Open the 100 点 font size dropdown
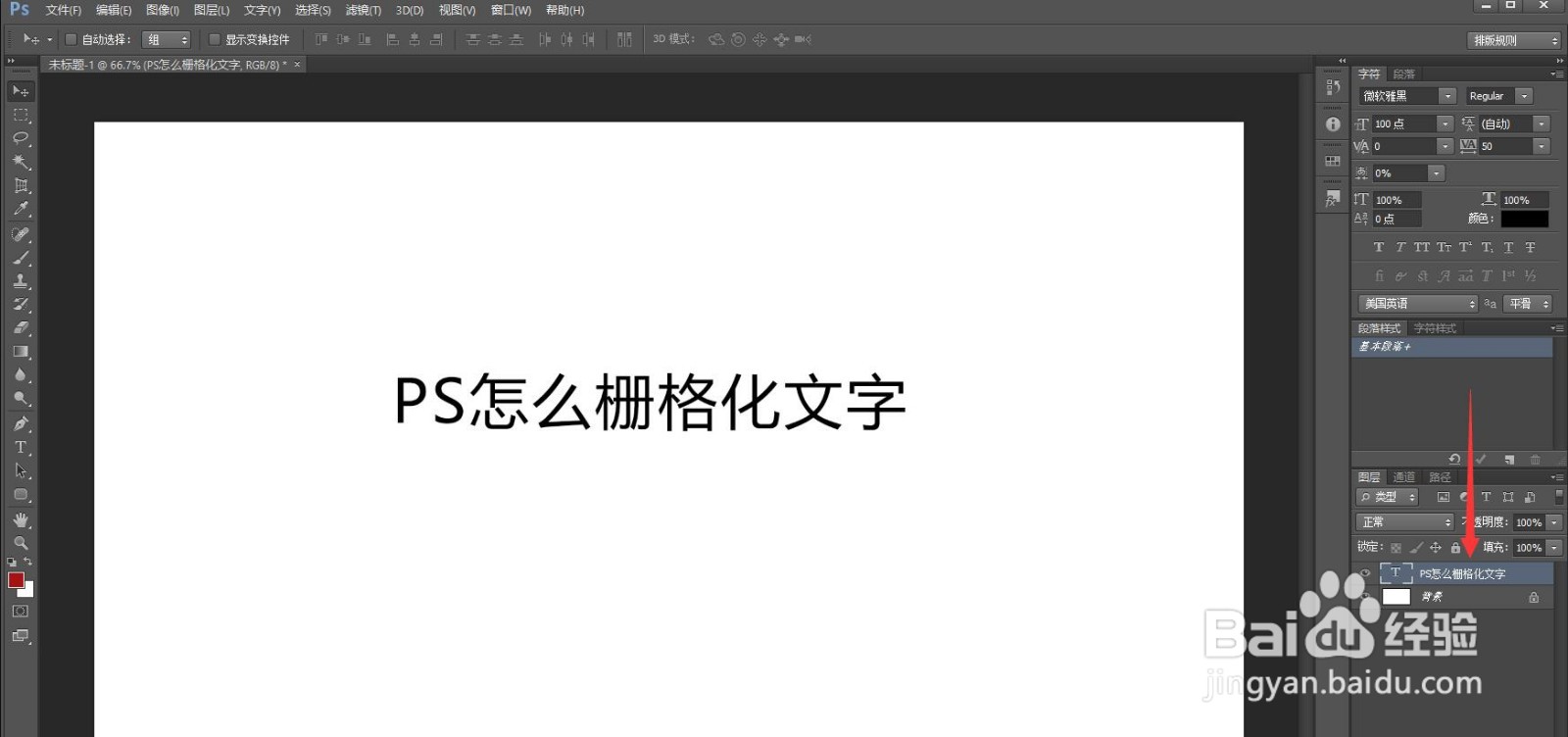Screen dimensions: 1568x737 coord(1445,123)
